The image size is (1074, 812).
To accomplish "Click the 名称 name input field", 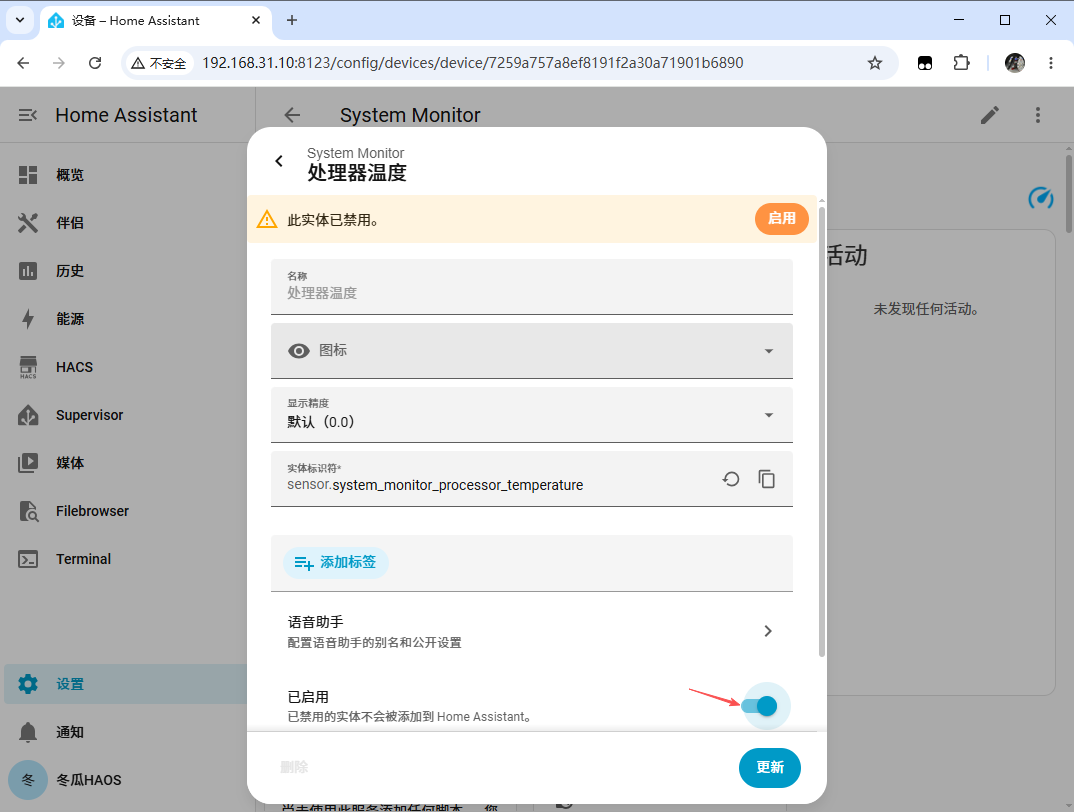I will [532, 286].
